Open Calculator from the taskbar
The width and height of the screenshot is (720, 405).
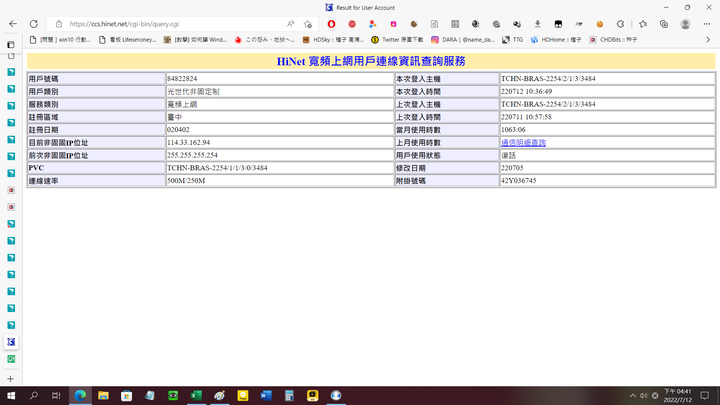coord(289,395)
